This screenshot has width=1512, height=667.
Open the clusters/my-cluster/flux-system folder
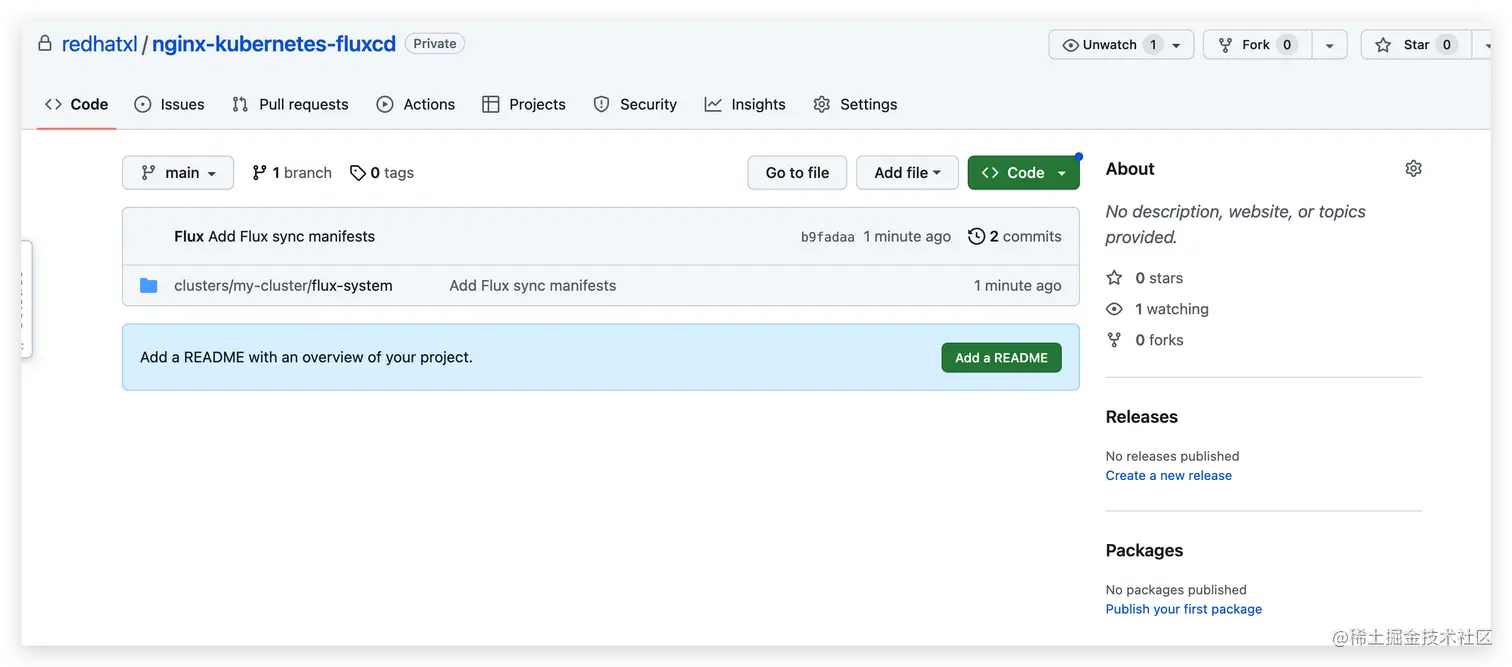[x=283, y=286]
